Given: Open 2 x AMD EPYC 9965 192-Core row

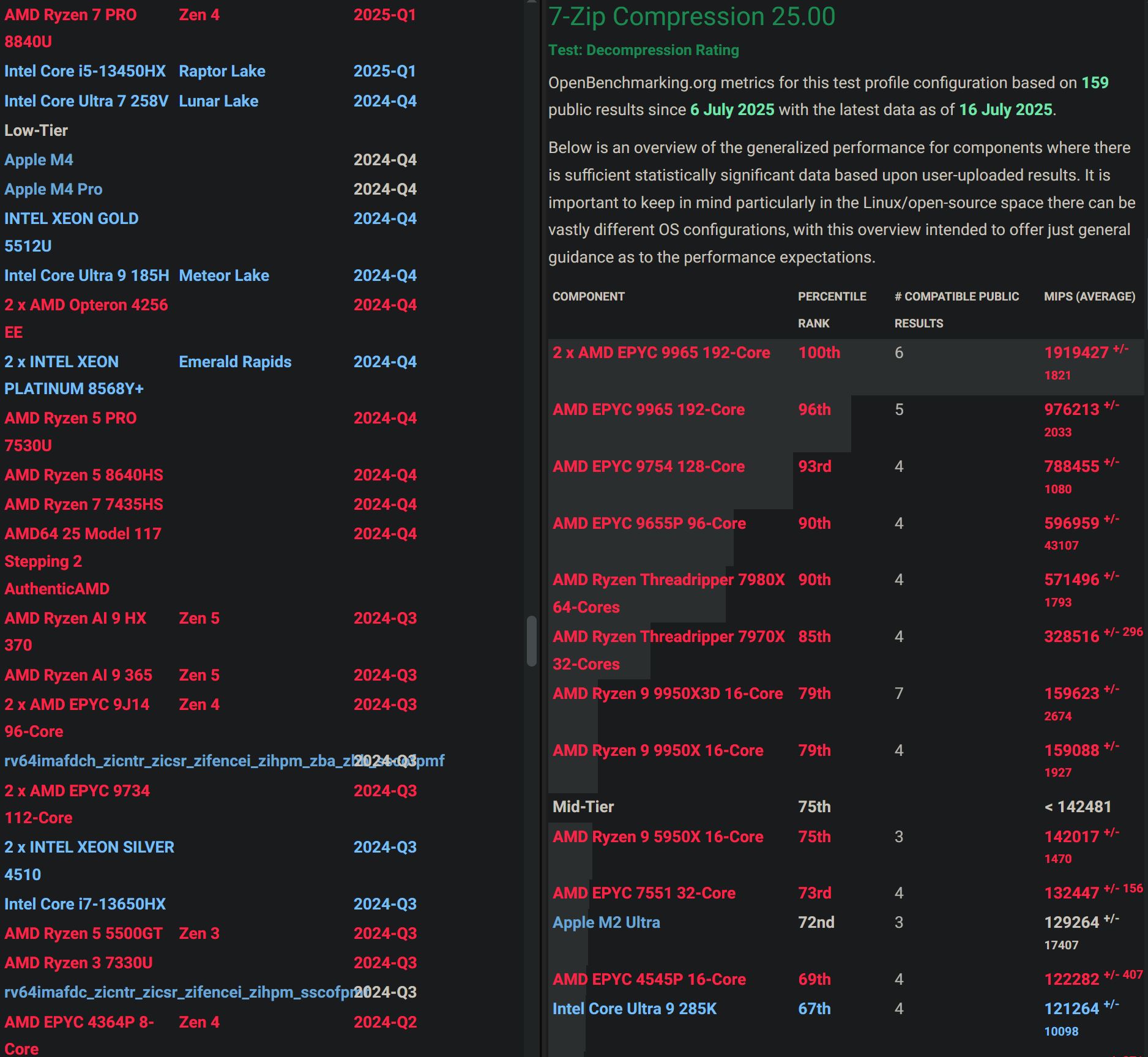Looking at the screenshot, I should click(662, 353).
